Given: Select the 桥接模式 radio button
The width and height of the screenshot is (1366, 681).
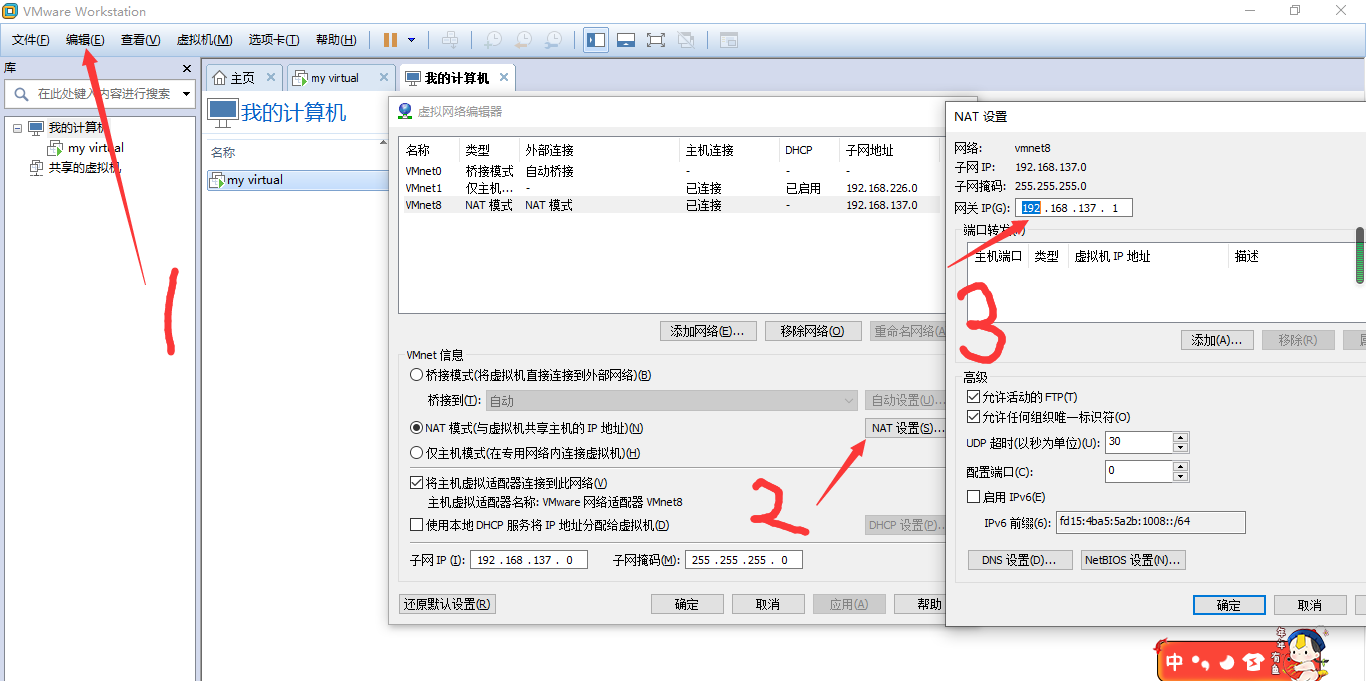Looking at the screenshot, I should pyautogui.click(x=417, y=376).
